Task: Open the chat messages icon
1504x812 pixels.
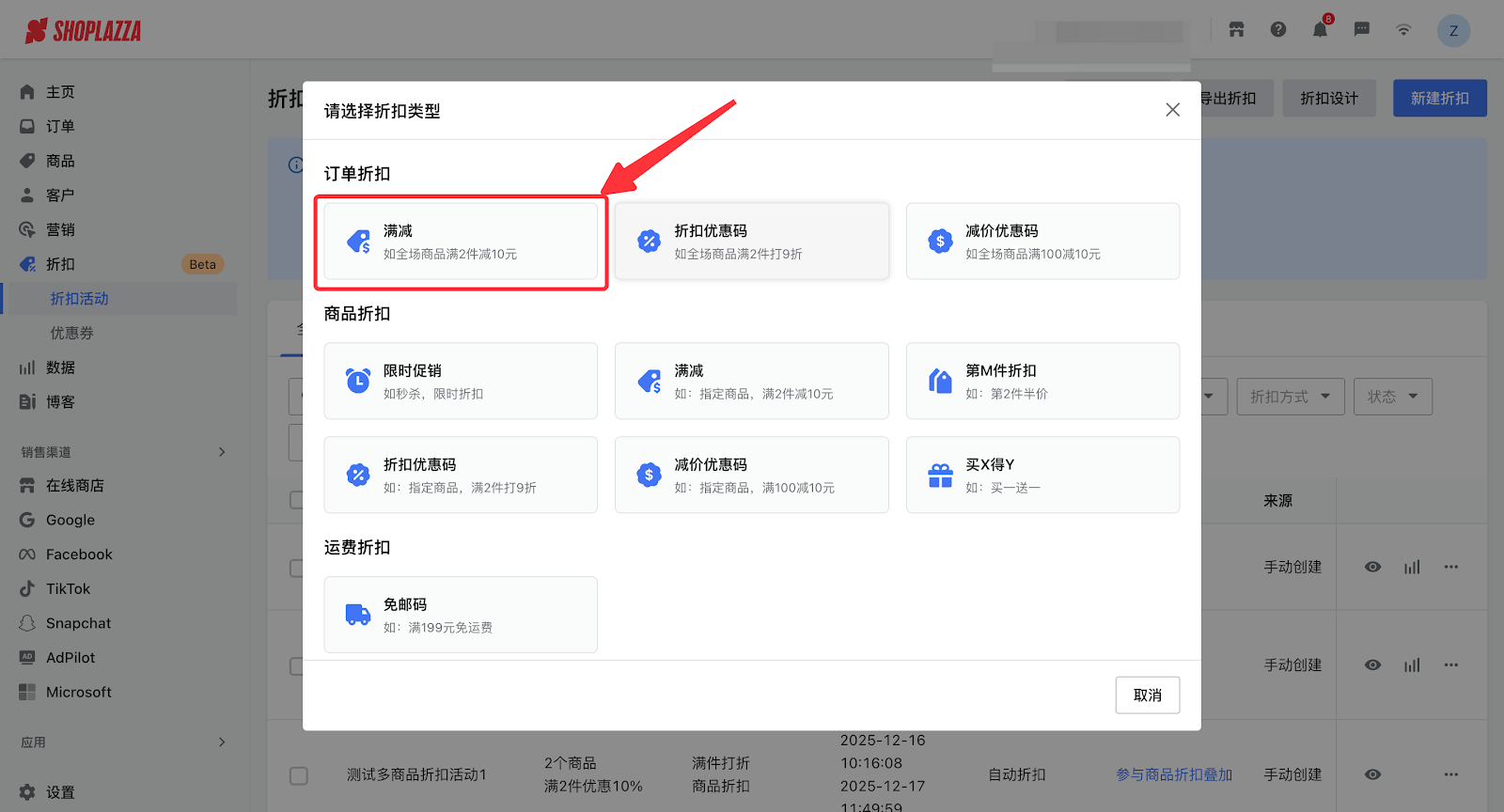Action: [x=1361, y=30]
